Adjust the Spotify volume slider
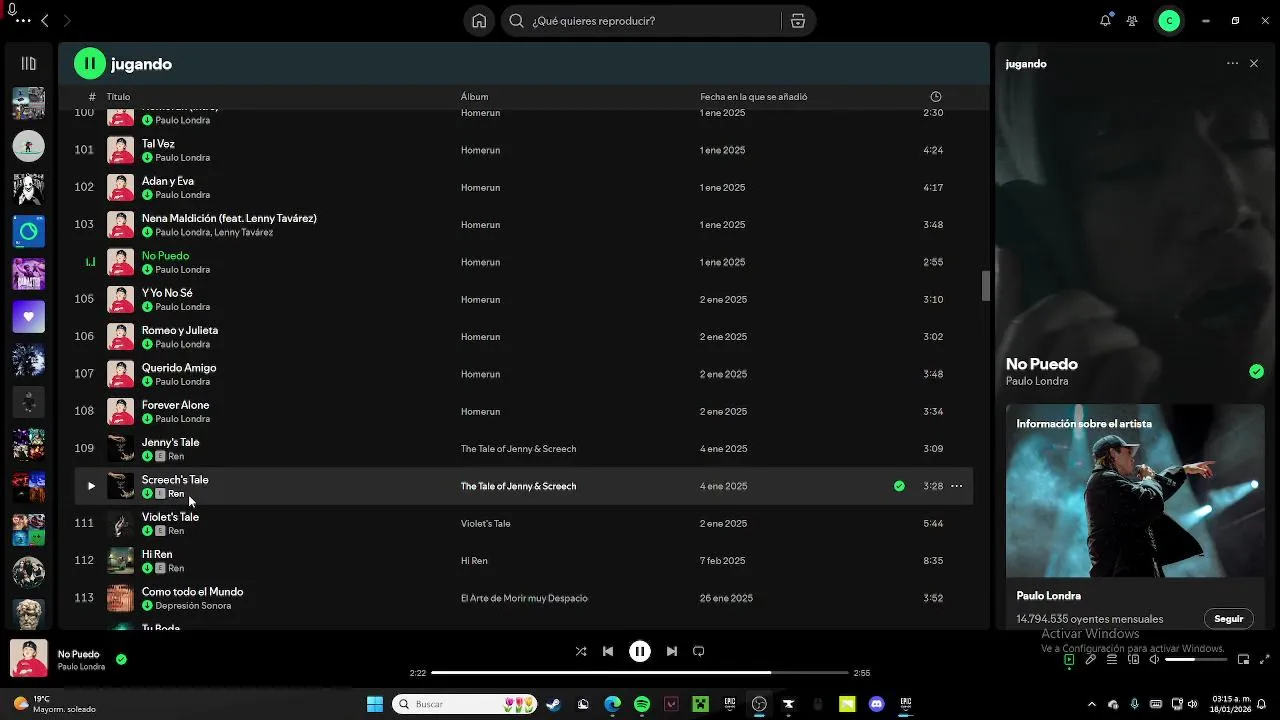 [x=1196, y=660]
